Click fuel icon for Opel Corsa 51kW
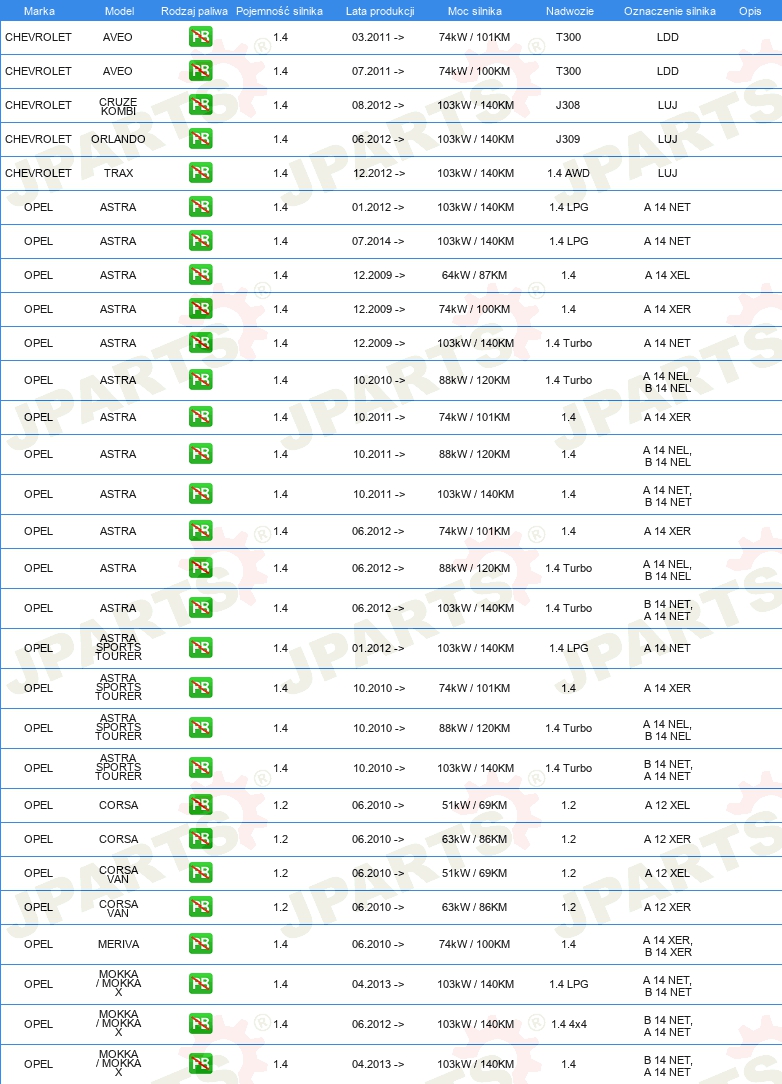This screenshot has height=1084, width=782. pyautogui.click(x=201, y=804)
